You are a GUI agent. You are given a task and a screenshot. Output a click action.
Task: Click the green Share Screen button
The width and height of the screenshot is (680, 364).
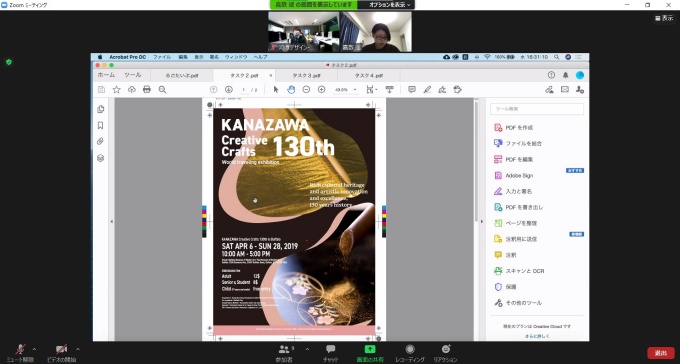370,352
